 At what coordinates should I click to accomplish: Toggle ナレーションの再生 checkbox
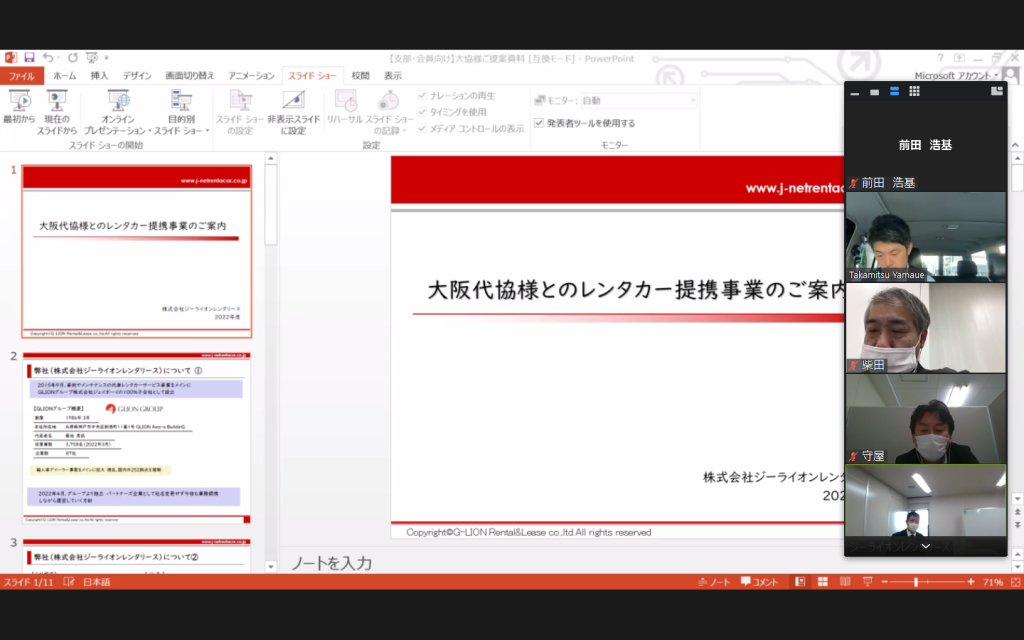(x=422, y=95)
